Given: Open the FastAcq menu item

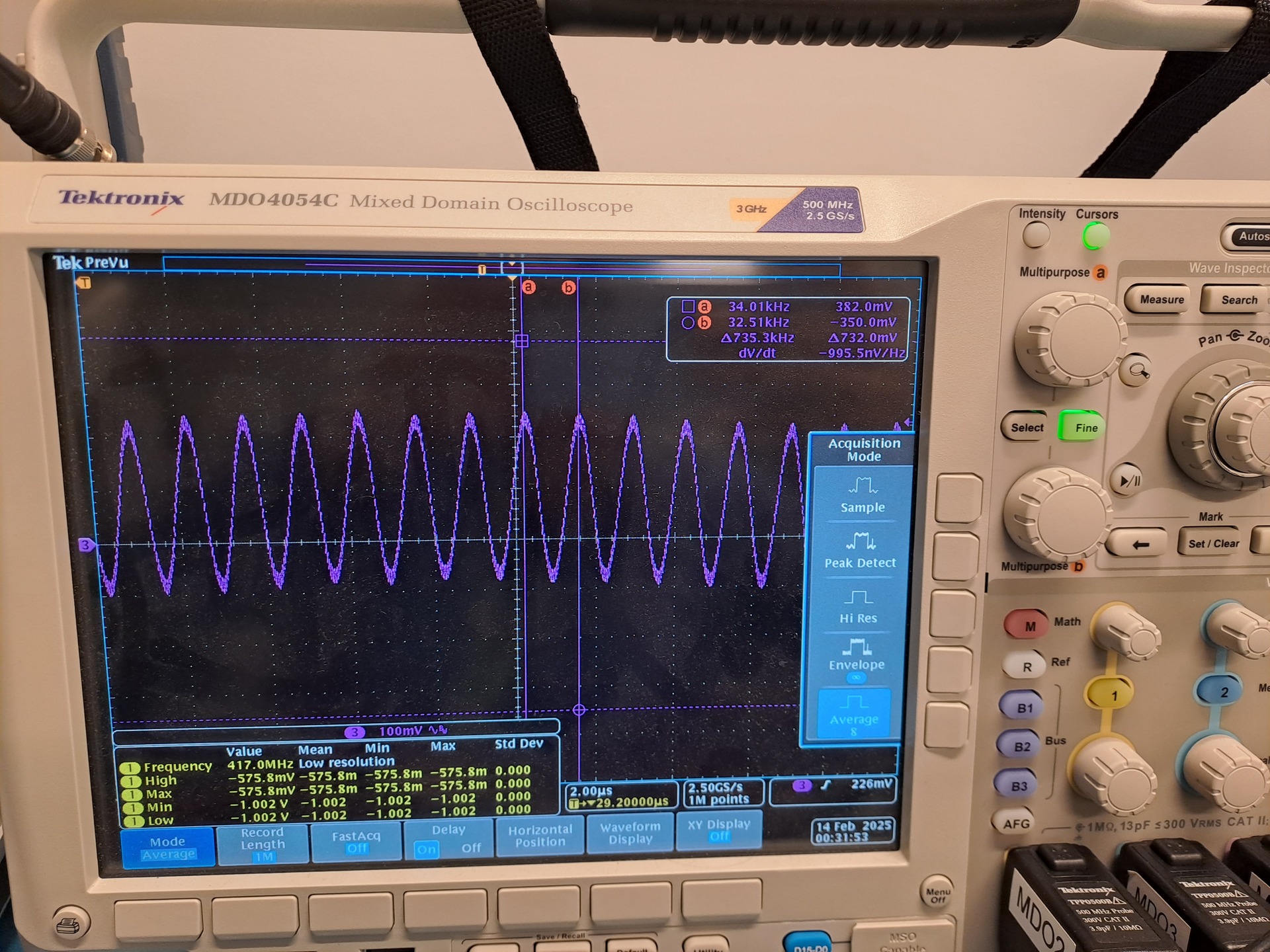Looking at the screenshot, I should (357, 842).
